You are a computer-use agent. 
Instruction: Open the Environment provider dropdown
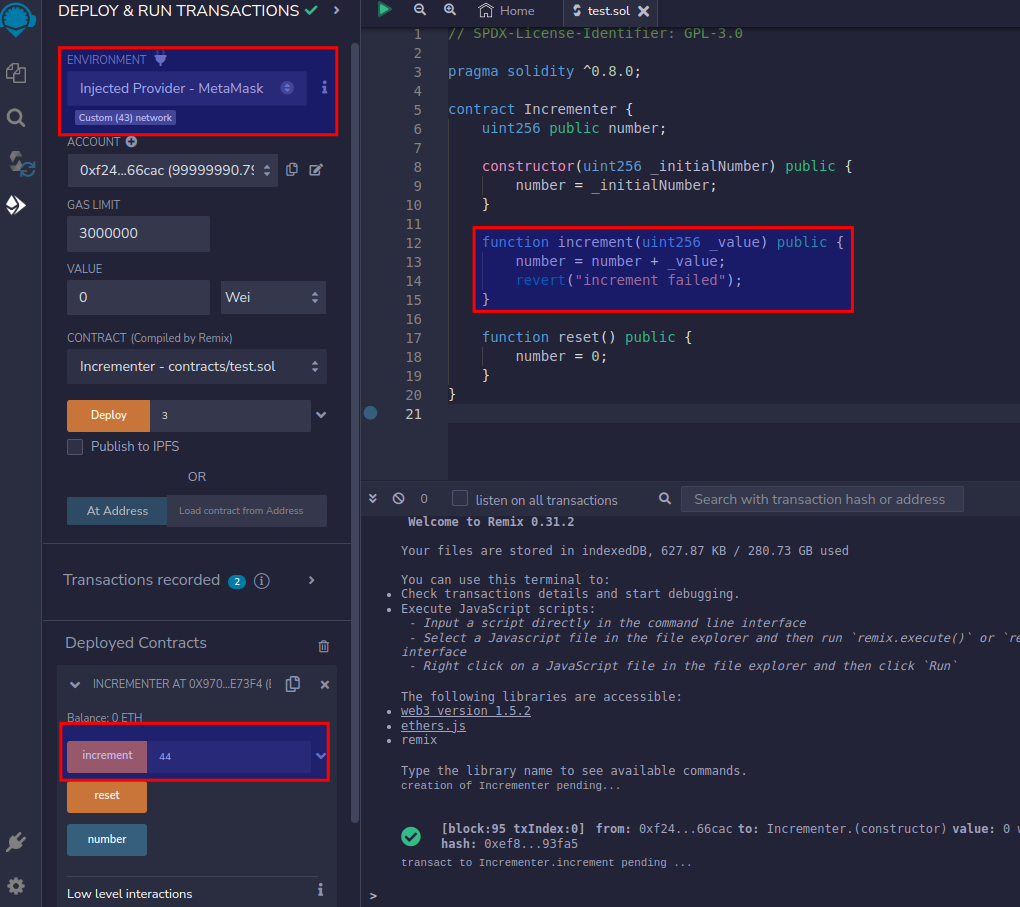[x=188, y=89]
